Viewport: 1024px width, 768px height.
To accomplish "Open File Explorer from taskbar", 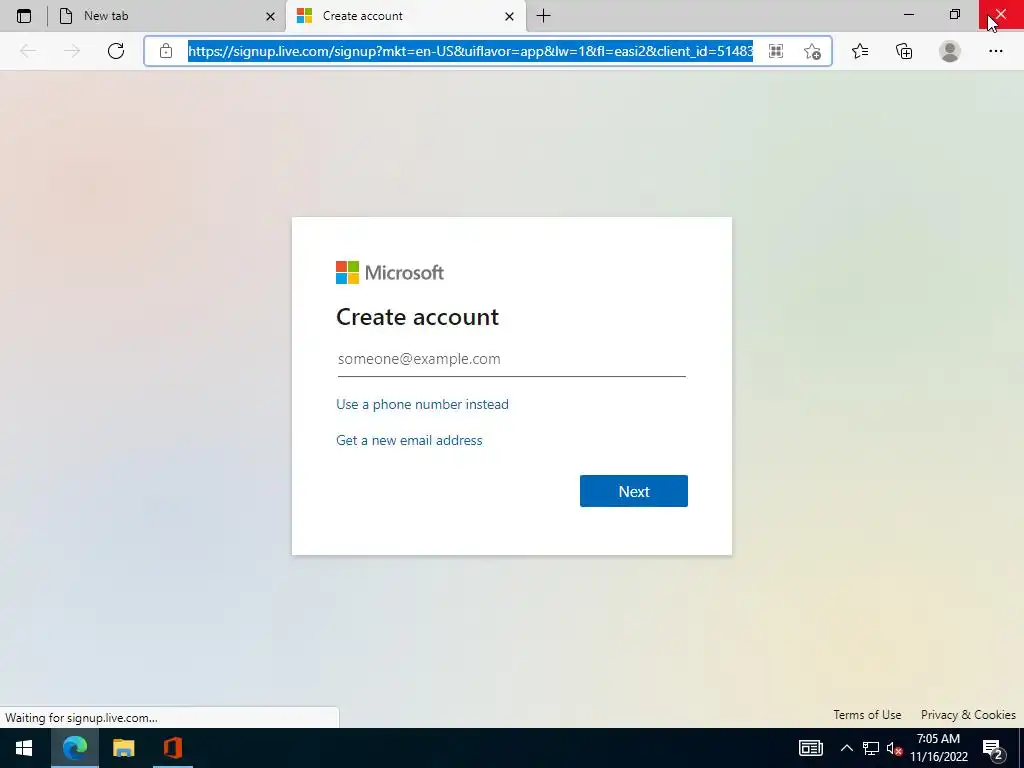I will [x=123, y=748].
